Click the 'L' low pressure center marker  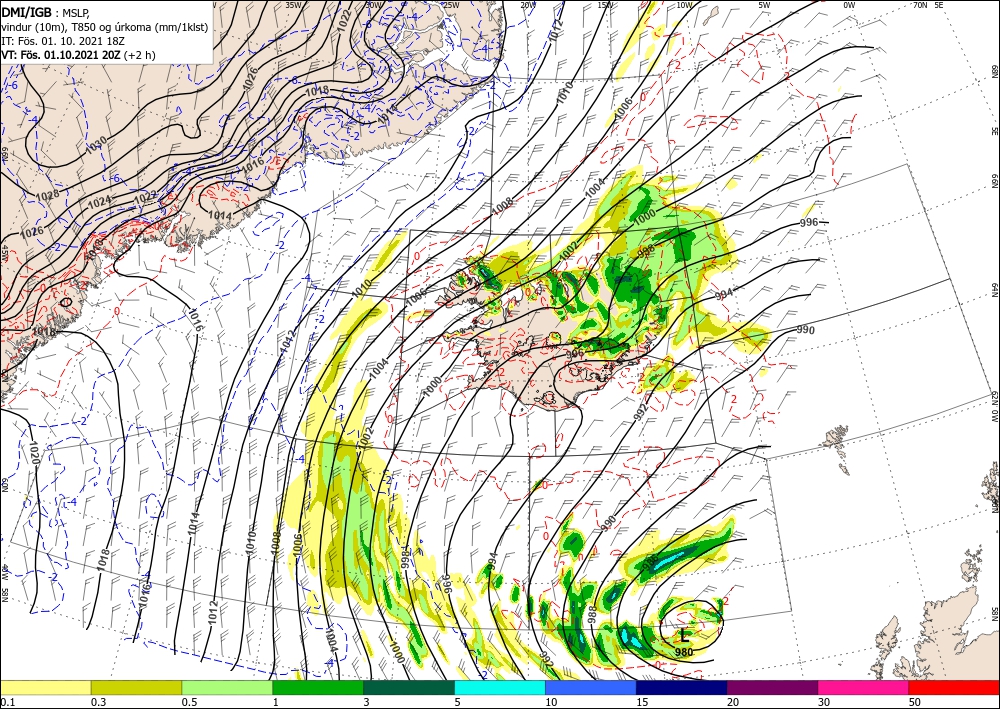[x=684, y=635]
